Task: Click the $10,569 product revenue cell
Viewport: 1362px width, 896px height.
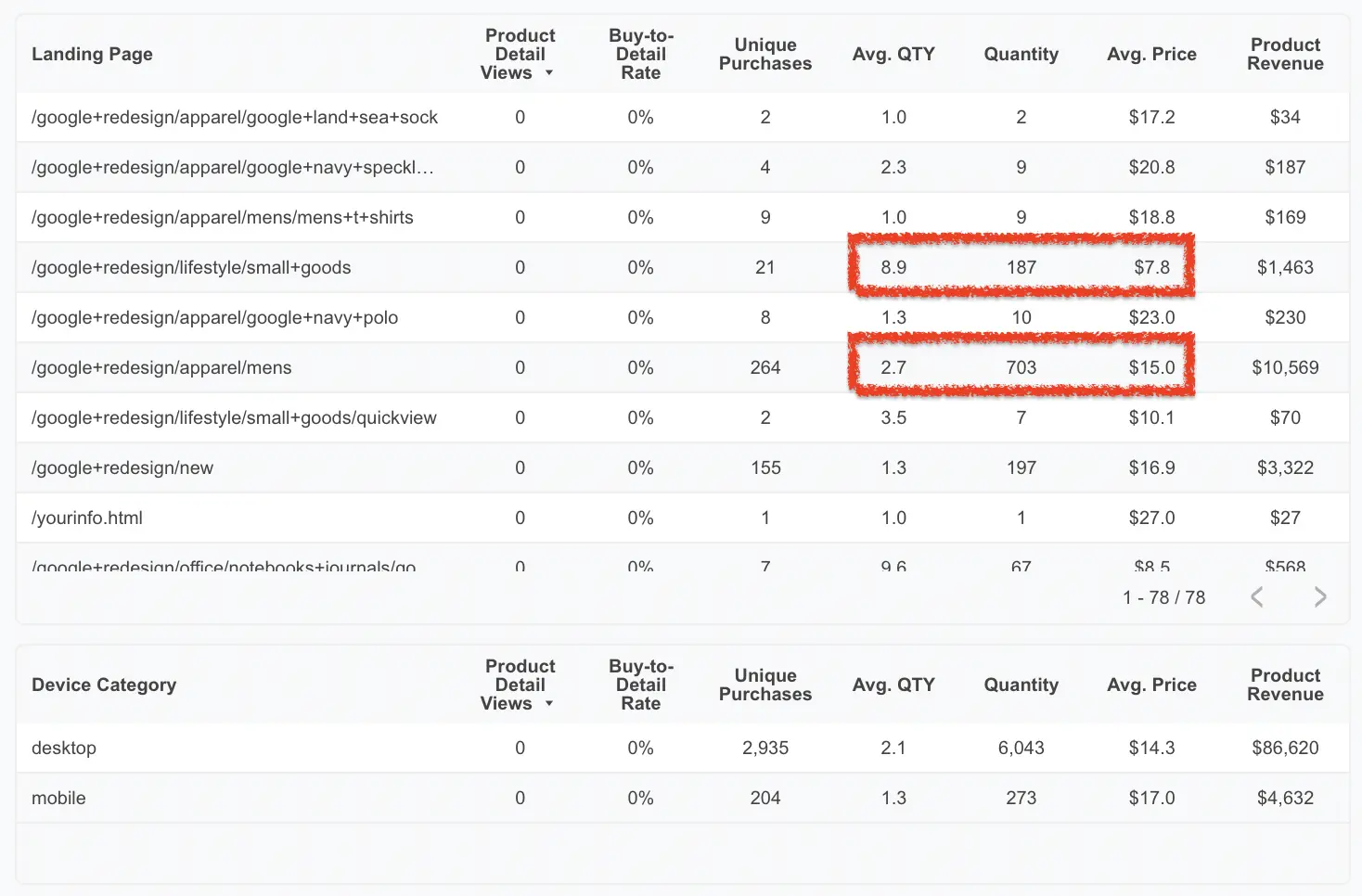Action: tap(1285, 367)
